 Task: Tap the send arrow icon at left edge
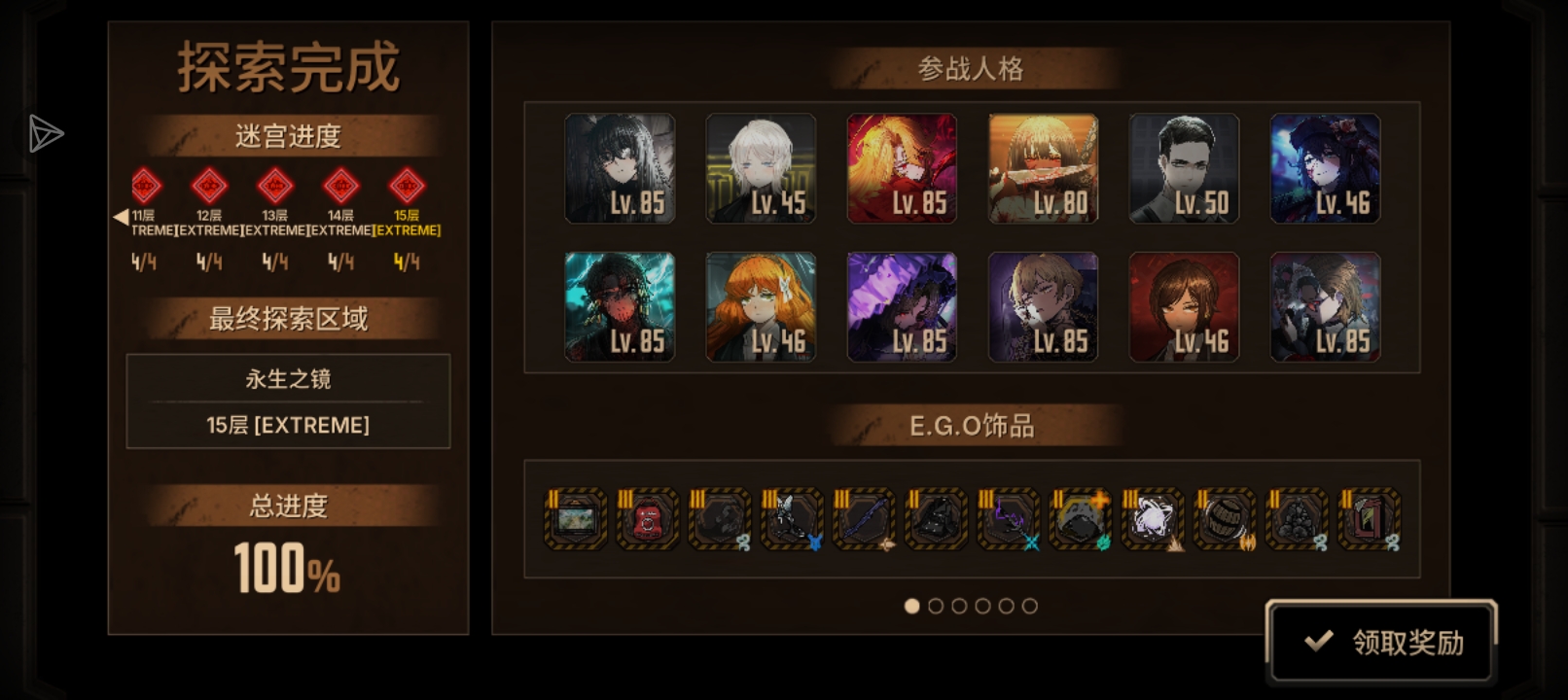coord(45,134)
